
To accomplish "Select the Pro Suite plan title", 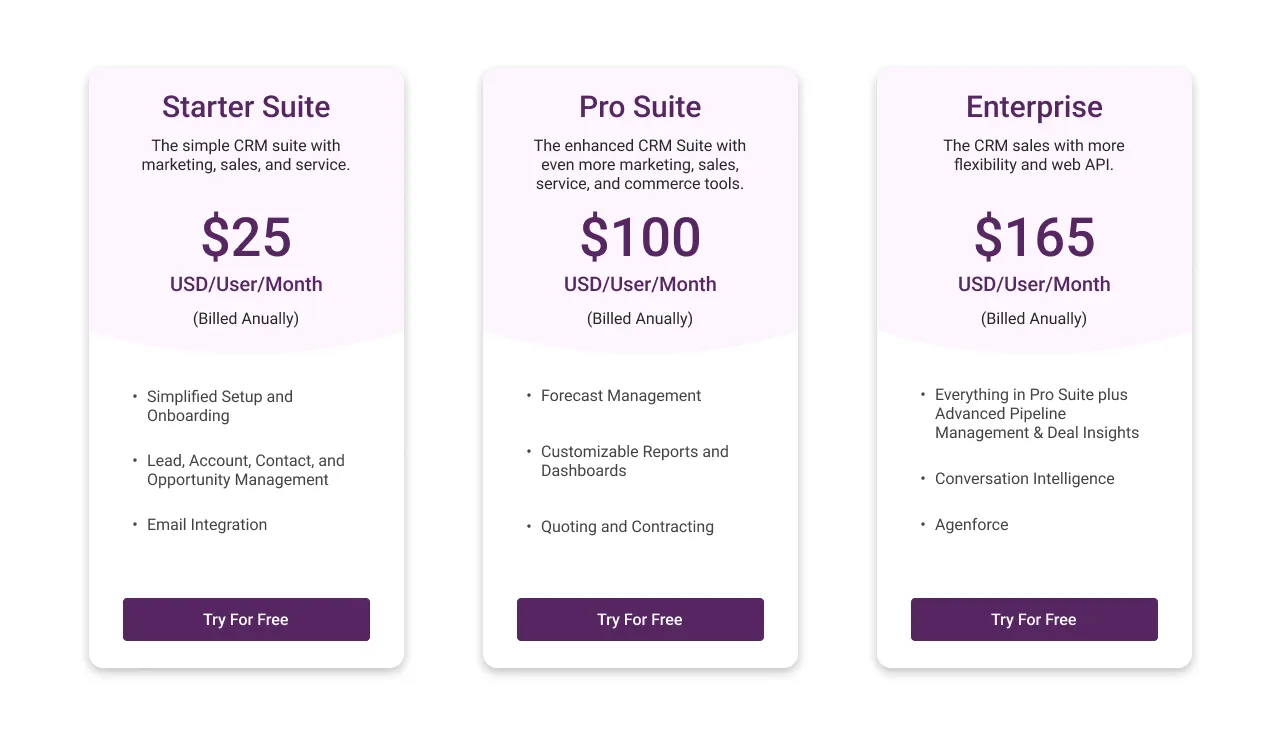I will (640, 107).
